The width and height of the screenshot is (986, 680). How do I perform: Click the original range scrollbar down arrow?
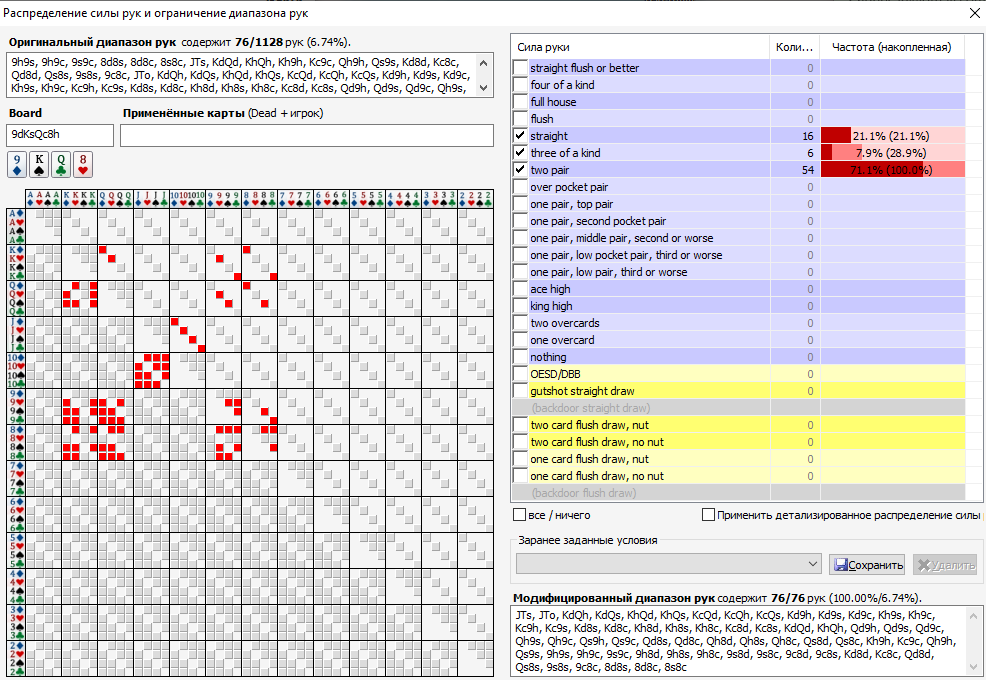click(x=484, y=88)
